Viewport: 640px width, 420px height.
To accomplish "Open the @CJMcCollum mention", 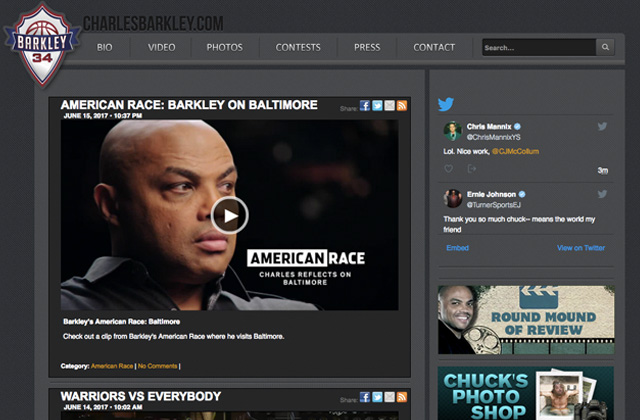I will (x=515, y=151).
